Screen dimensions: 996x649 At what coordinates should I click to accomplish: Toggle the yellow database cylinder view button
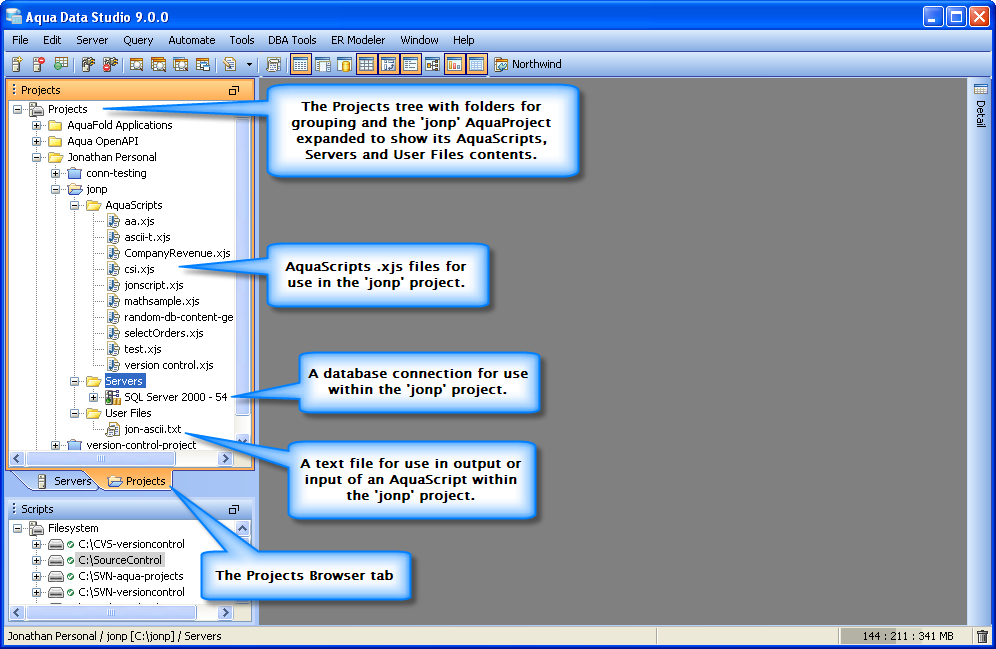(x=344, y=64)
